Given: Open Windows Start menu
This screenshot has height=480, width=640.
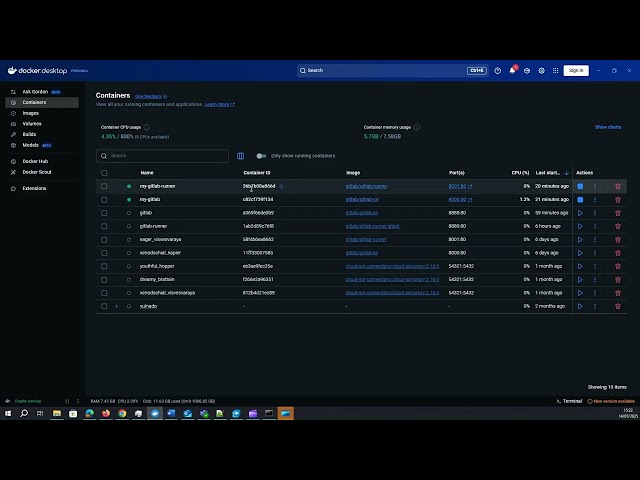Looking at the screenshot, I should [8, 413].
